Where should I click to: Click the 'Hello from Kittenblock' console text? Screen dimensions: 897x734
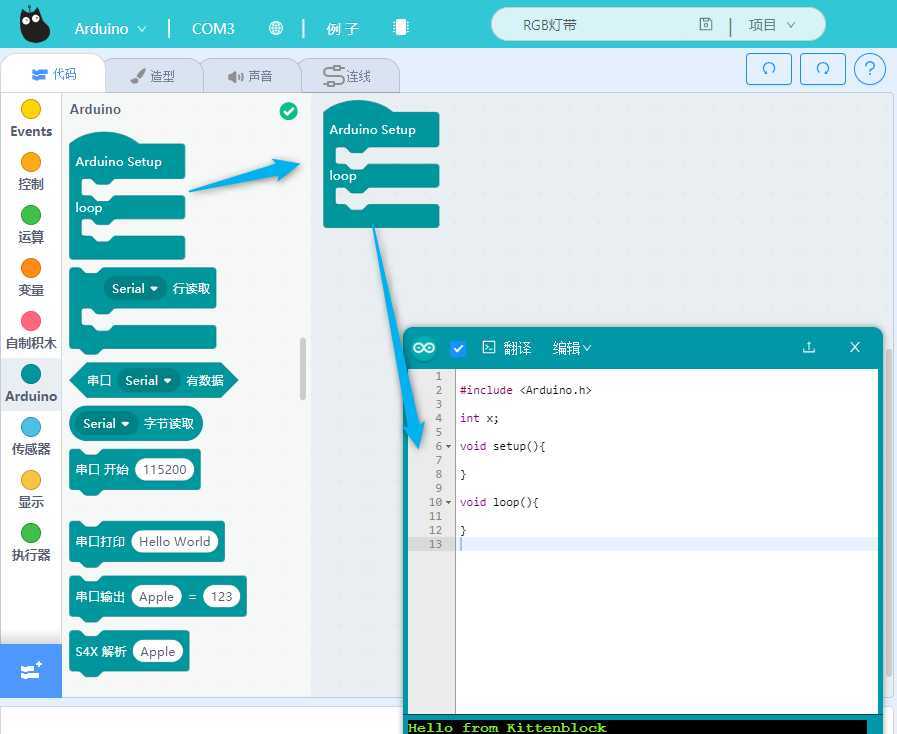[507, 728]
